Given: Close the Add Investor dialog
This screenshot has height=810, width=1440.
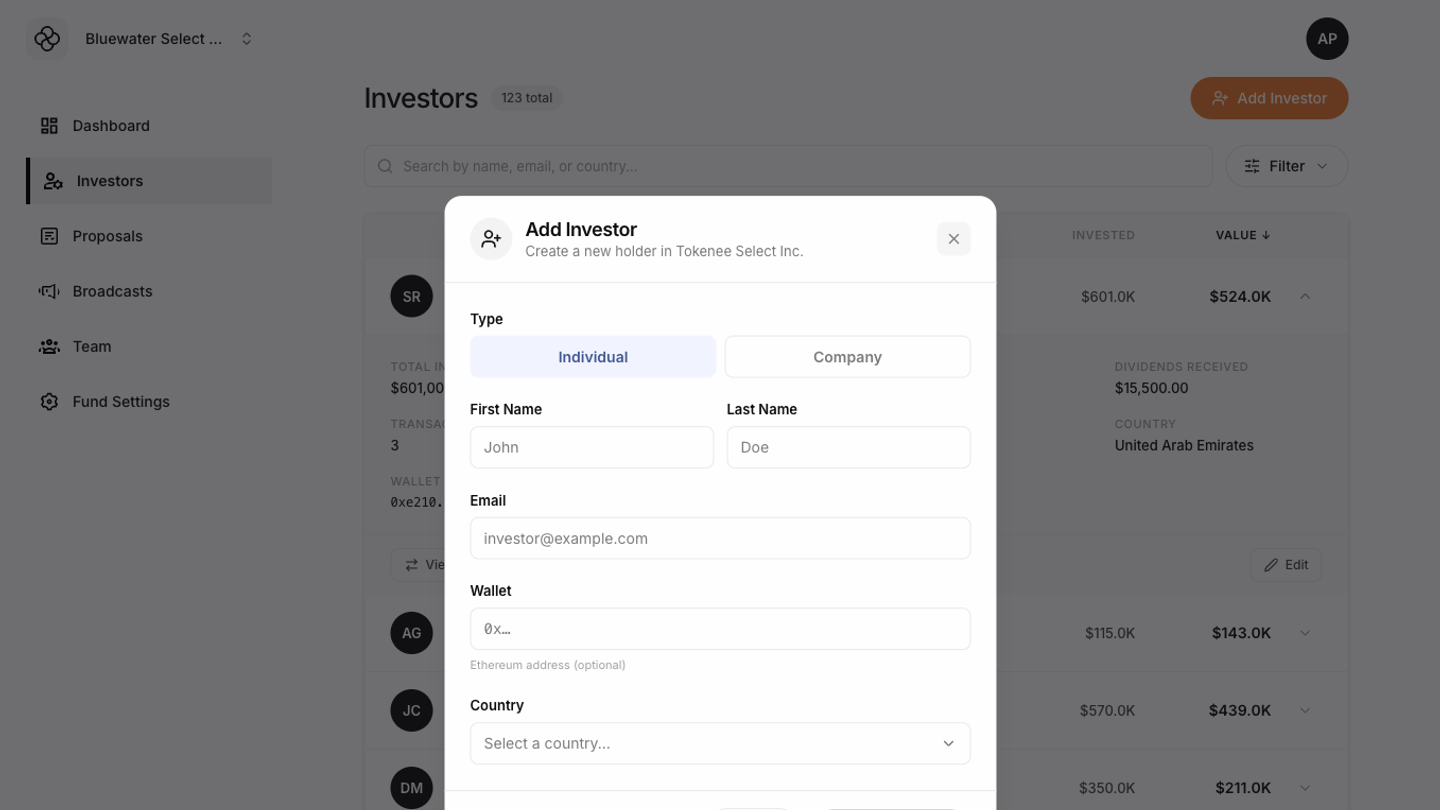Looking at the screenshot, I should (953, 239).
